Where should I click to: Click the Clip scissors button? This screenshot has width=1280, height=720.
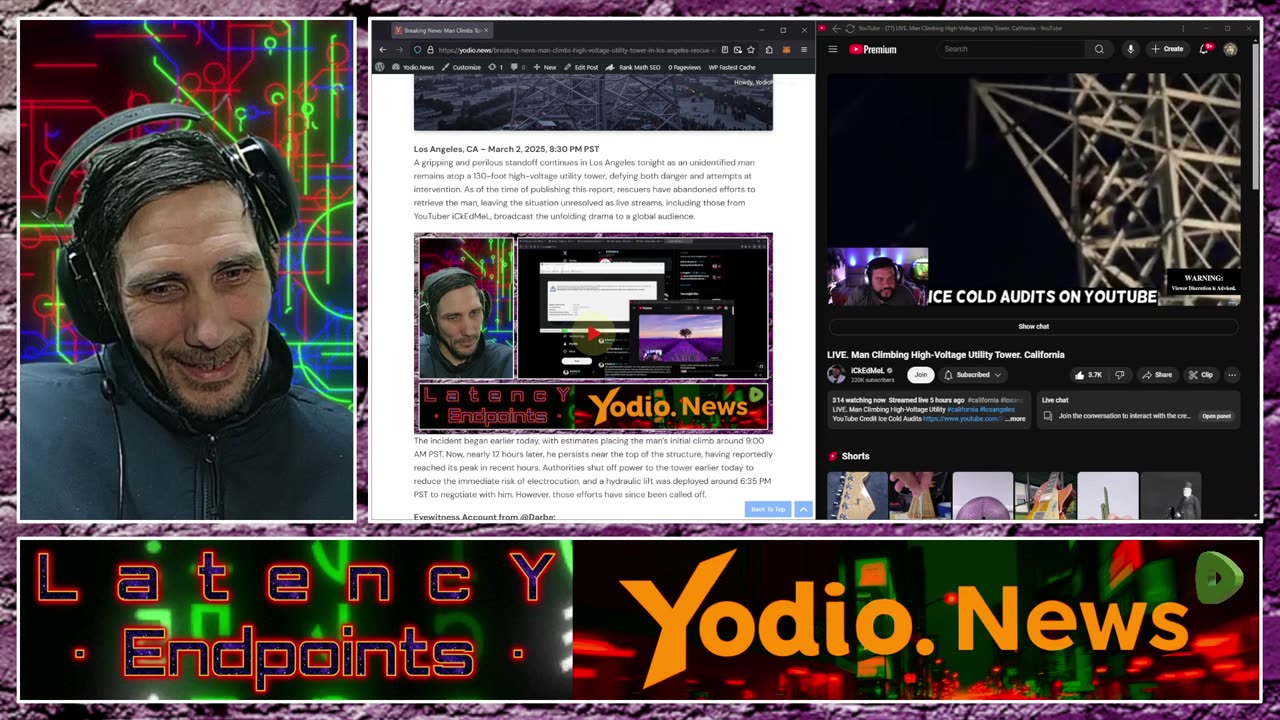(1200, 375)
